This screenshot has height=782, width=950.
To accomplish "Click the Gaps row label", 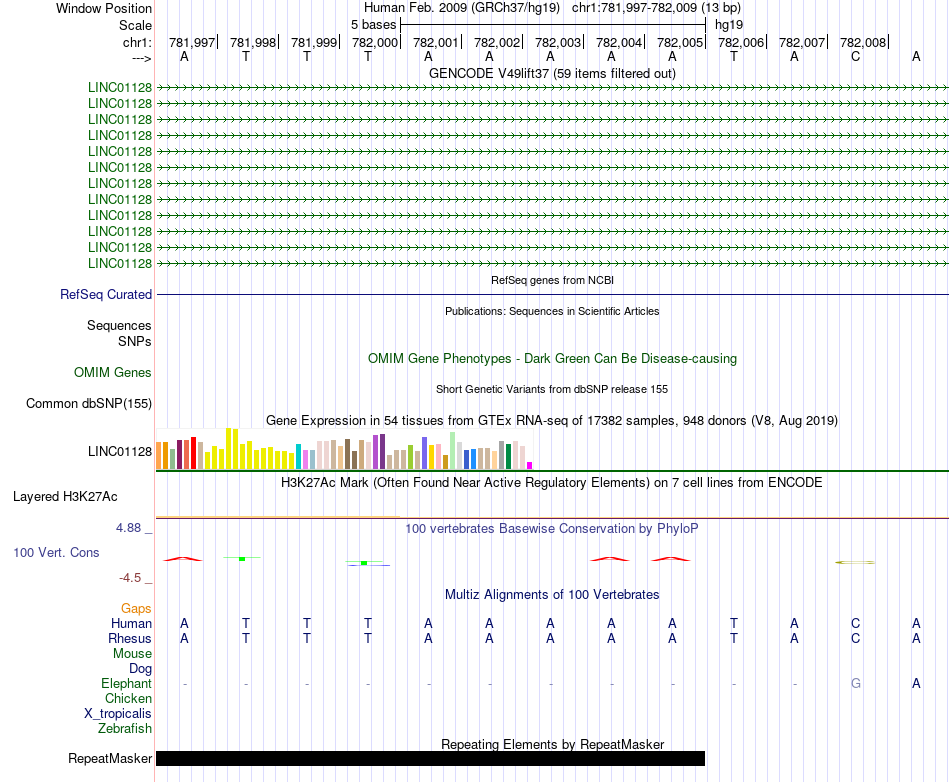I will coord(136,609).
